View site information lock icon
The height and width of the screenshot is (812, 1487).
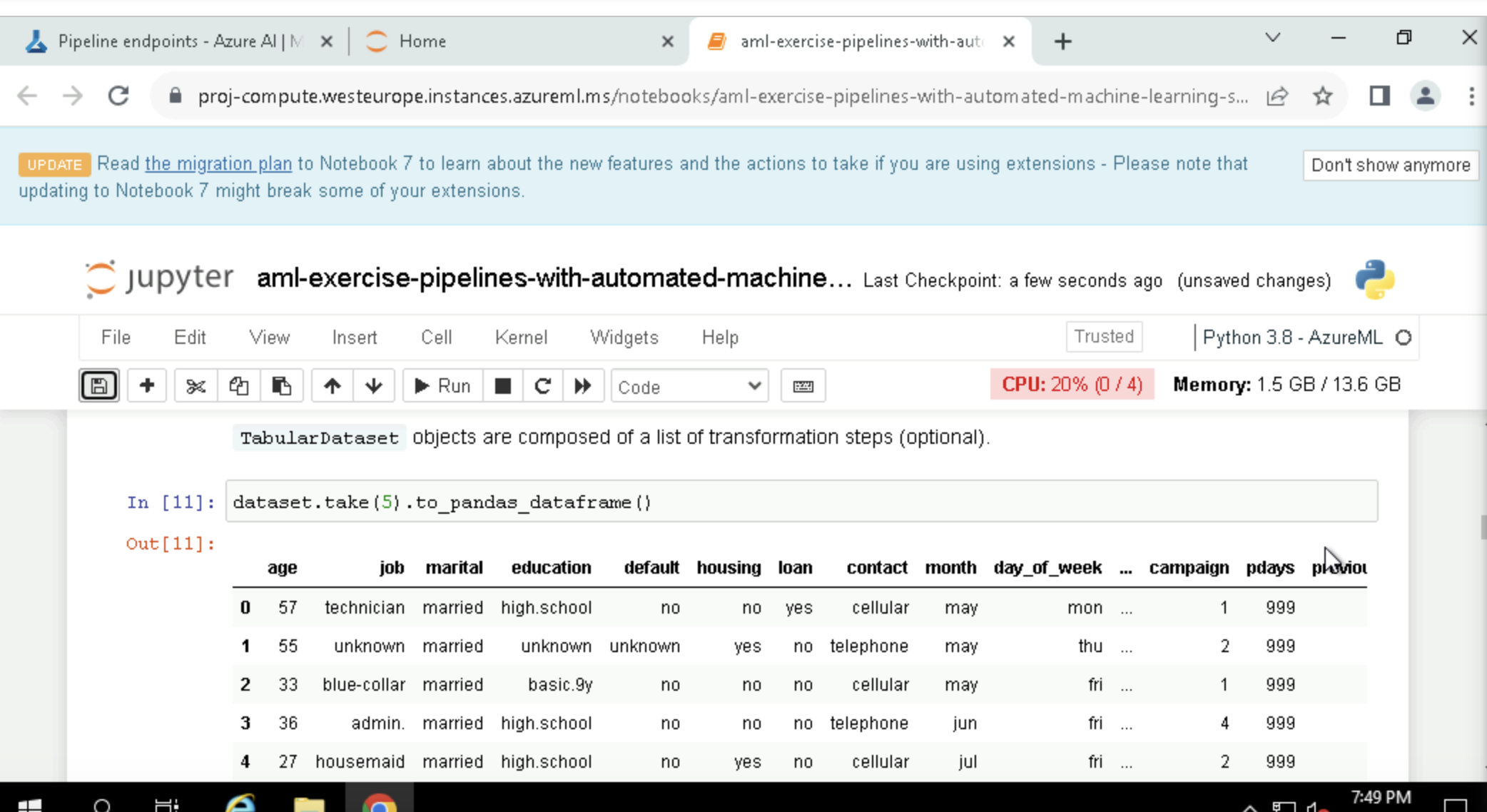175,96
